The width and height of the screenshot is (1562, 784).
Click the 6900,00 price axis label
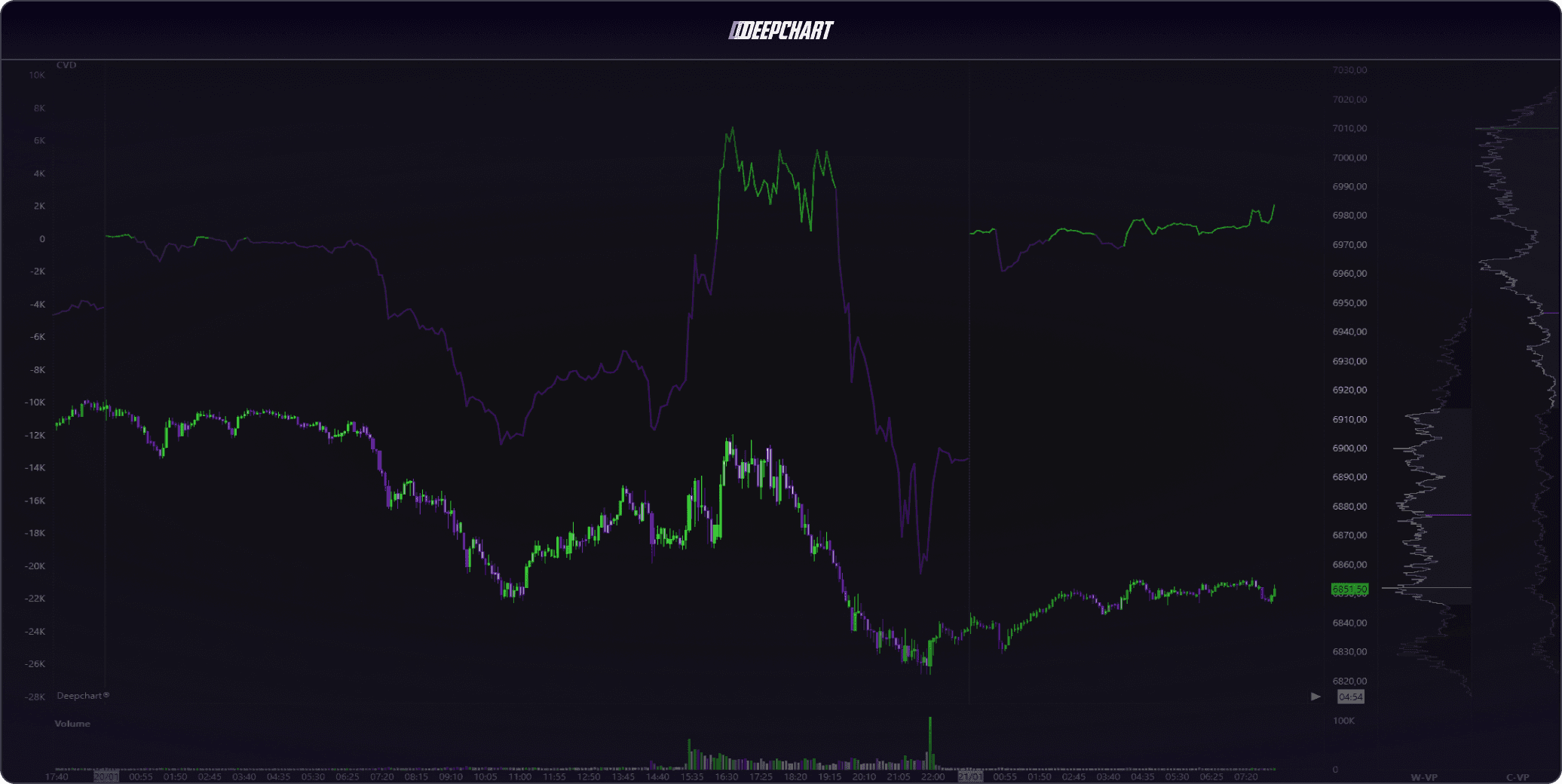[1349, 448]
